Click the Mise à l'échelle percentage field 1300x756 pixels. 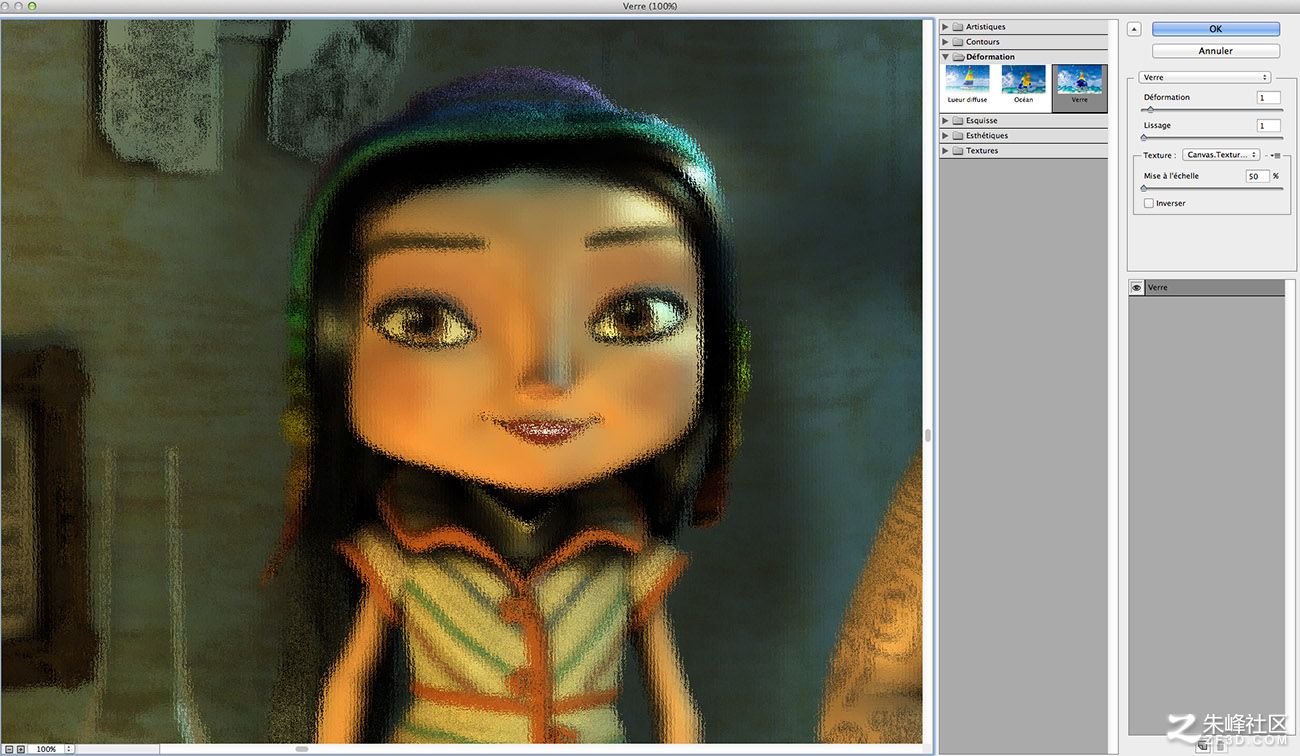click(1257, 176)
